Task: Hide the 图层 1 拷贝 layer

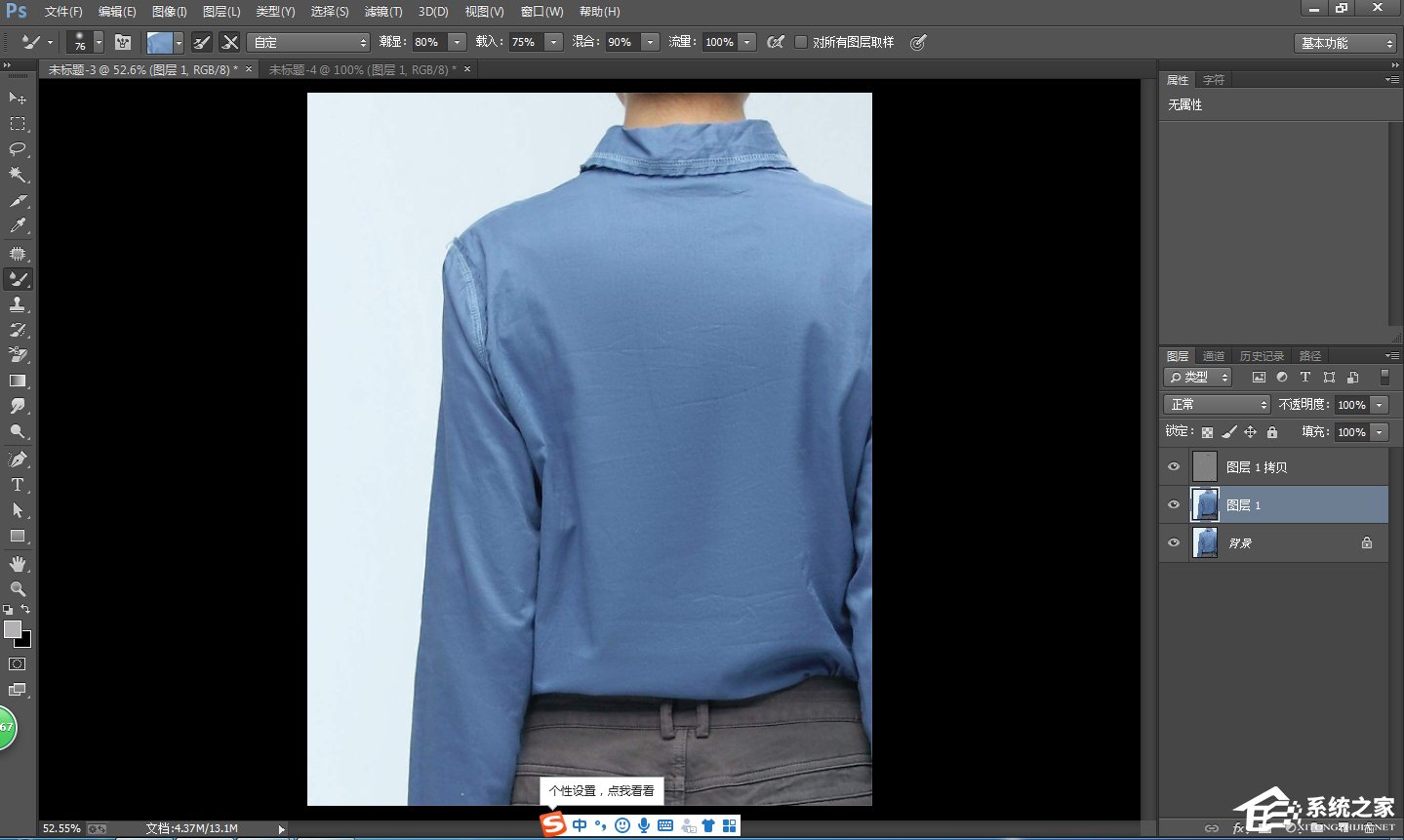Action: click(1174, 466)
